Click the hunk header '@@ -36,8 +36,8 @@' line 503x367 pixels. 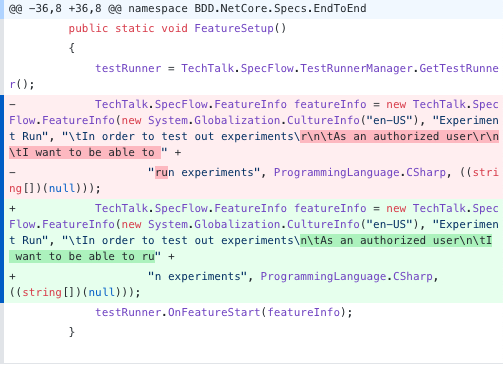pyautogui.click(x=252, y=8)
